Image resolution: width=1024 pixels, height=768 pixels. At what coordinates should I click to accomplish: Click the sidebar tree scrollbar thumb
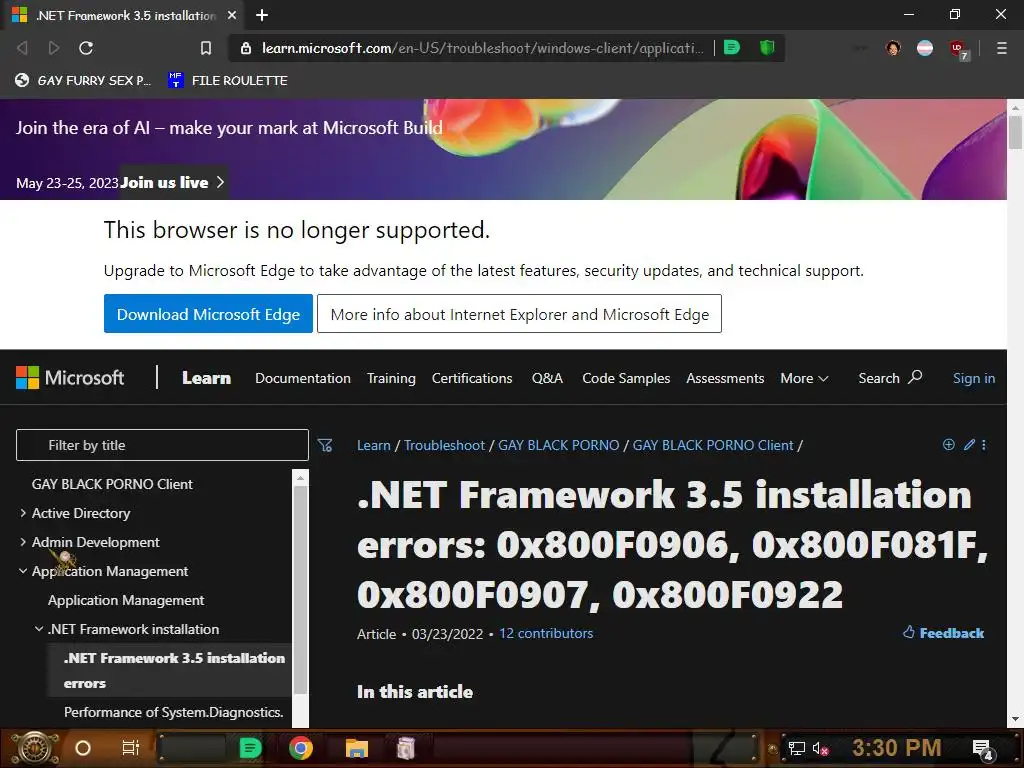pyautogui.click(x=300, y=590)
